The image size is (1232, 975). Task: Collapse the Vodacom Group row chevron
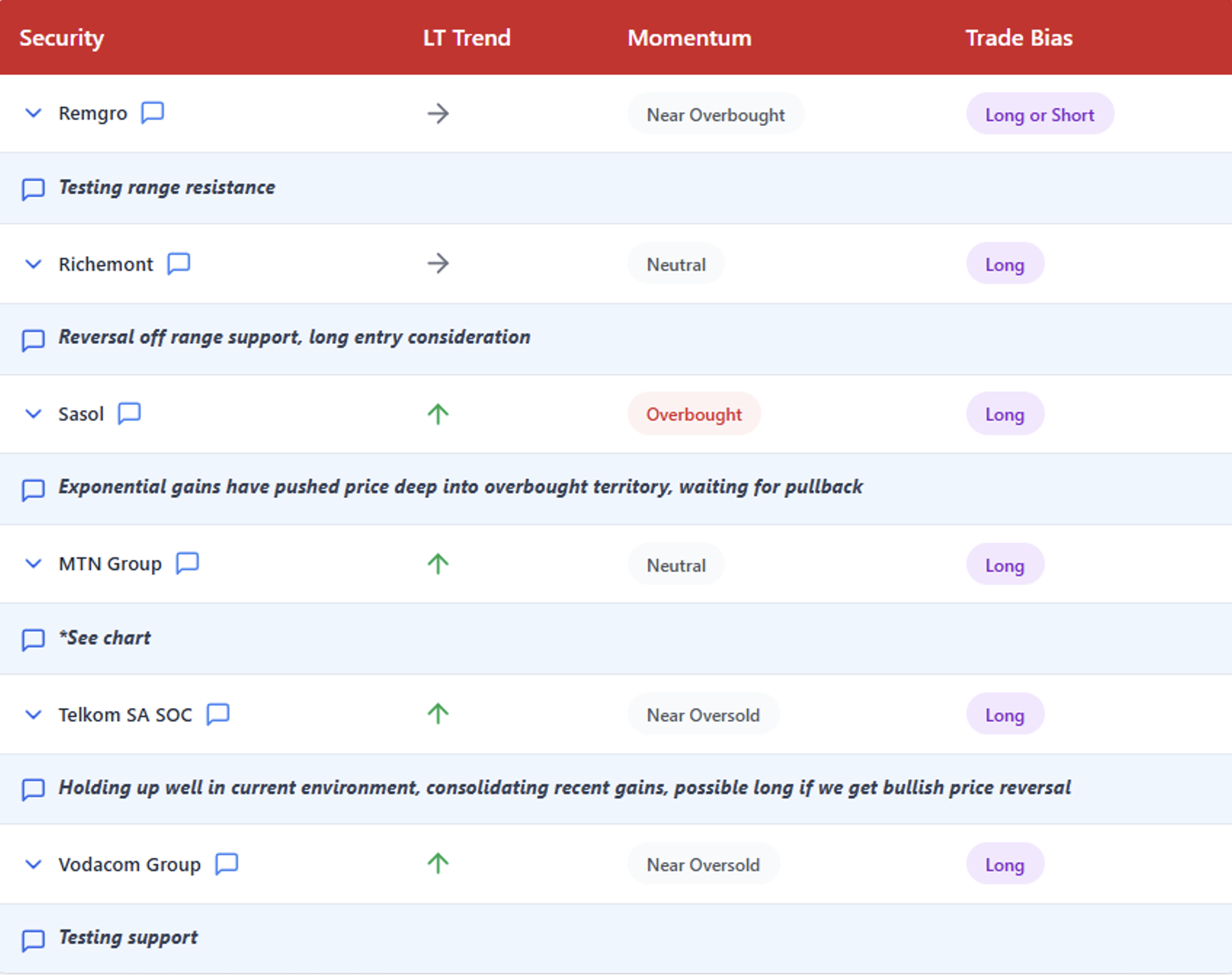(x=33, y=864)
